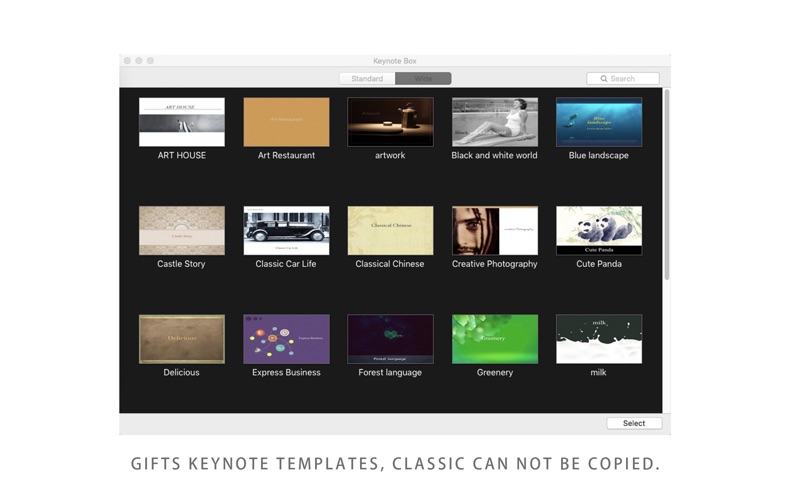Click the 'Delicious' label text
Image resolution: width=800 pixels, height=500 pixels.
[182, 372]
